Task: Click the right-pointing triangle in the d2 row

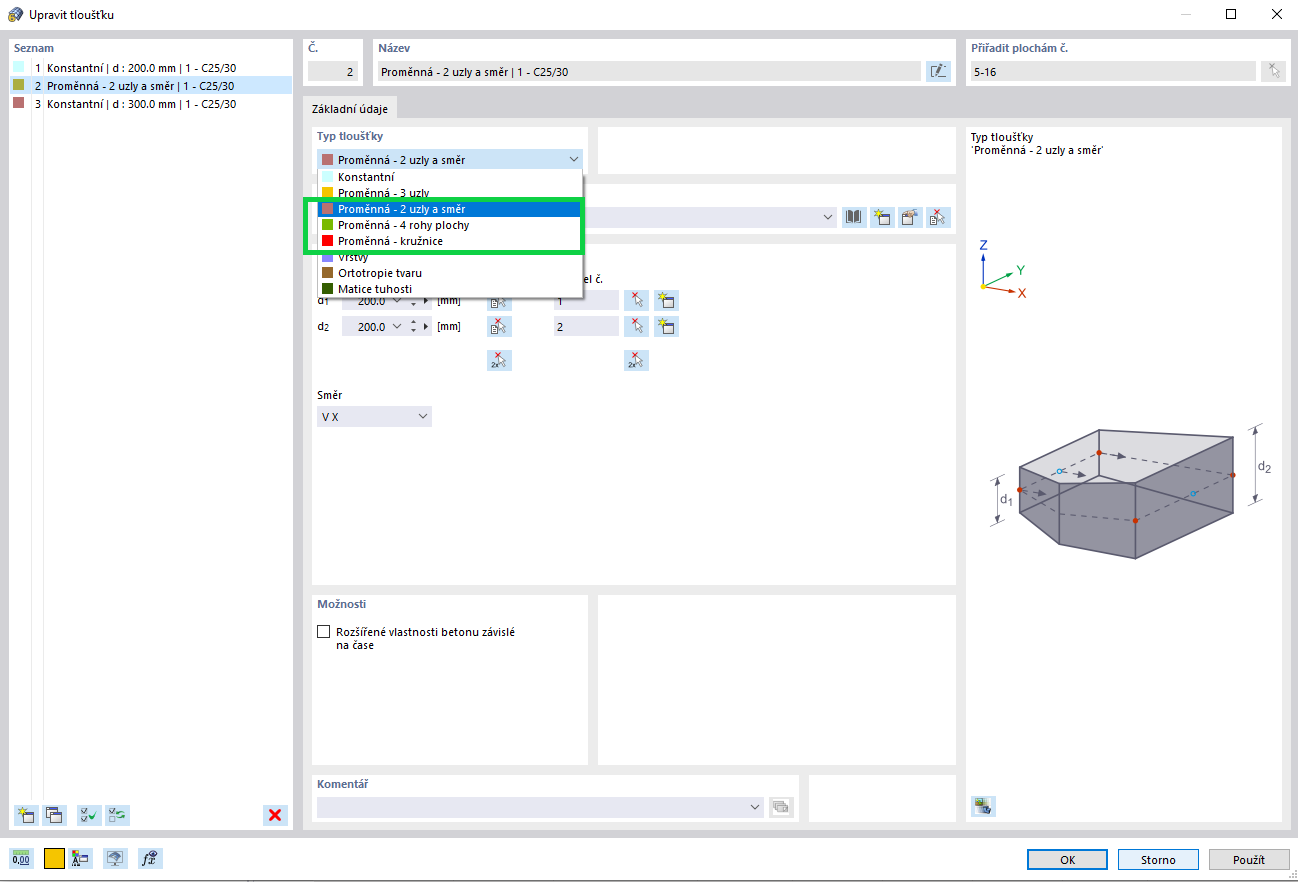Action: [427, 327]
